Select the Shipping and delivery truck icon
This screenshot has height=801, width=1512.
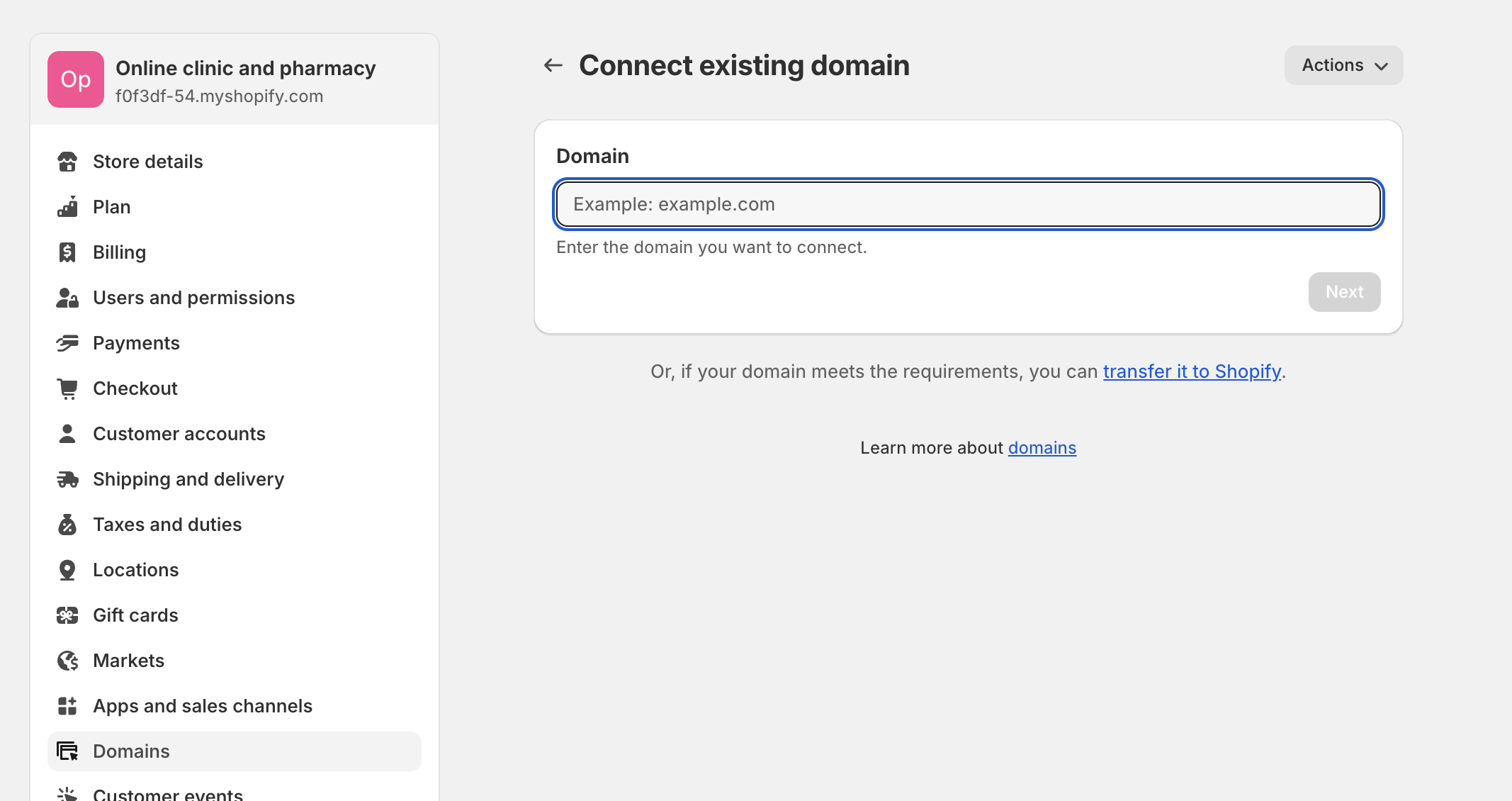67,478
